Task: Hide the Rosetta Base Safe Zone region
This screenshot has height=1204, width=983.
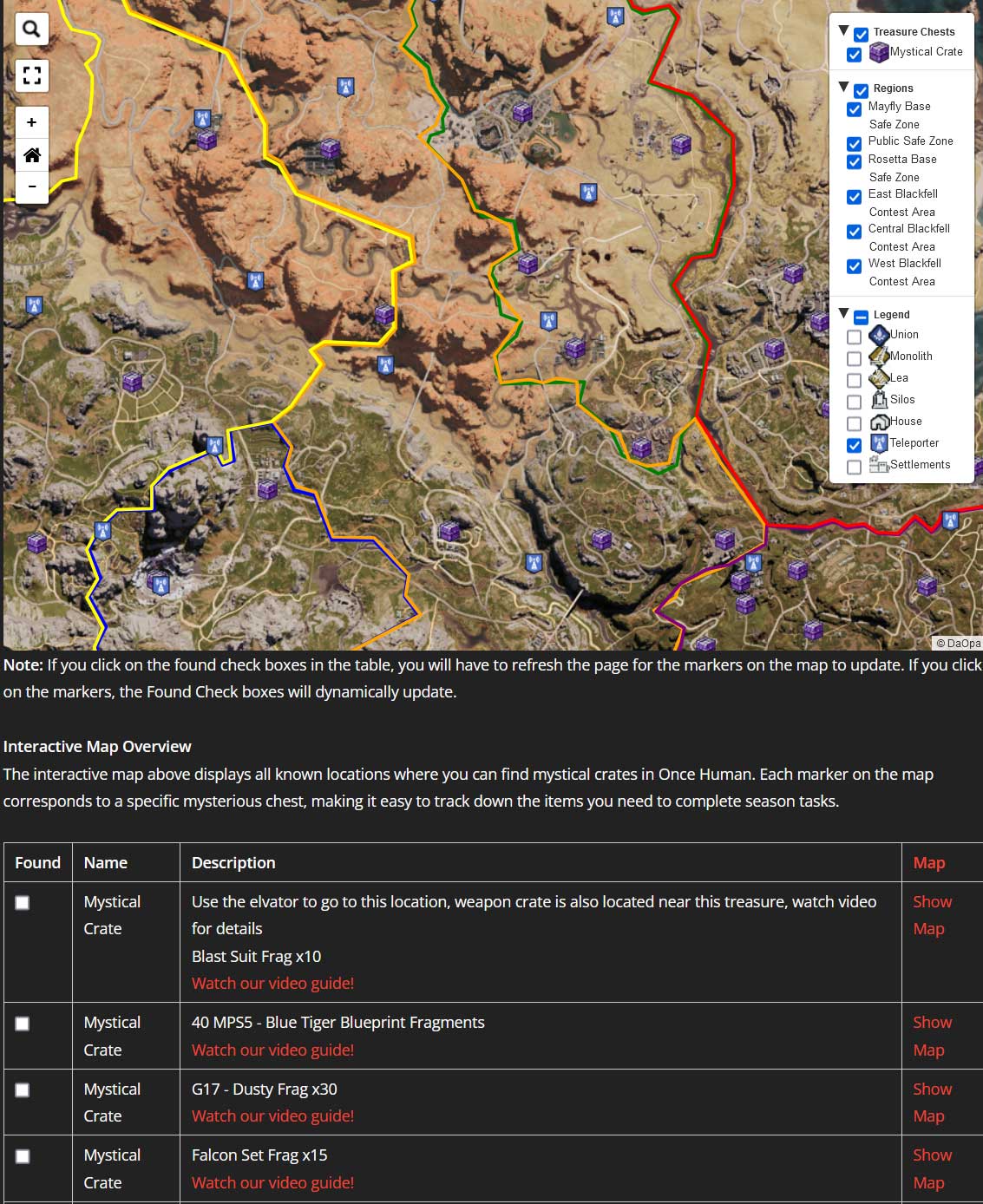Action: (854, 162)
